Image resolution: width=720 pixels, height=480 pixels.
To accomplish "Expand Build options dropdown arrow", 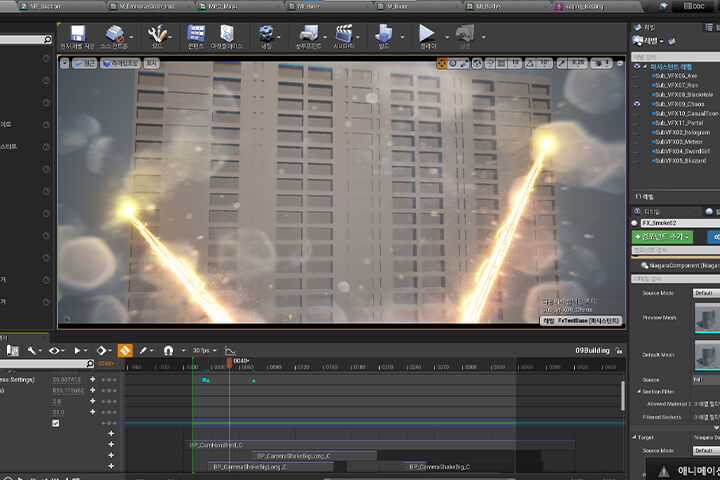I will 403,37.
